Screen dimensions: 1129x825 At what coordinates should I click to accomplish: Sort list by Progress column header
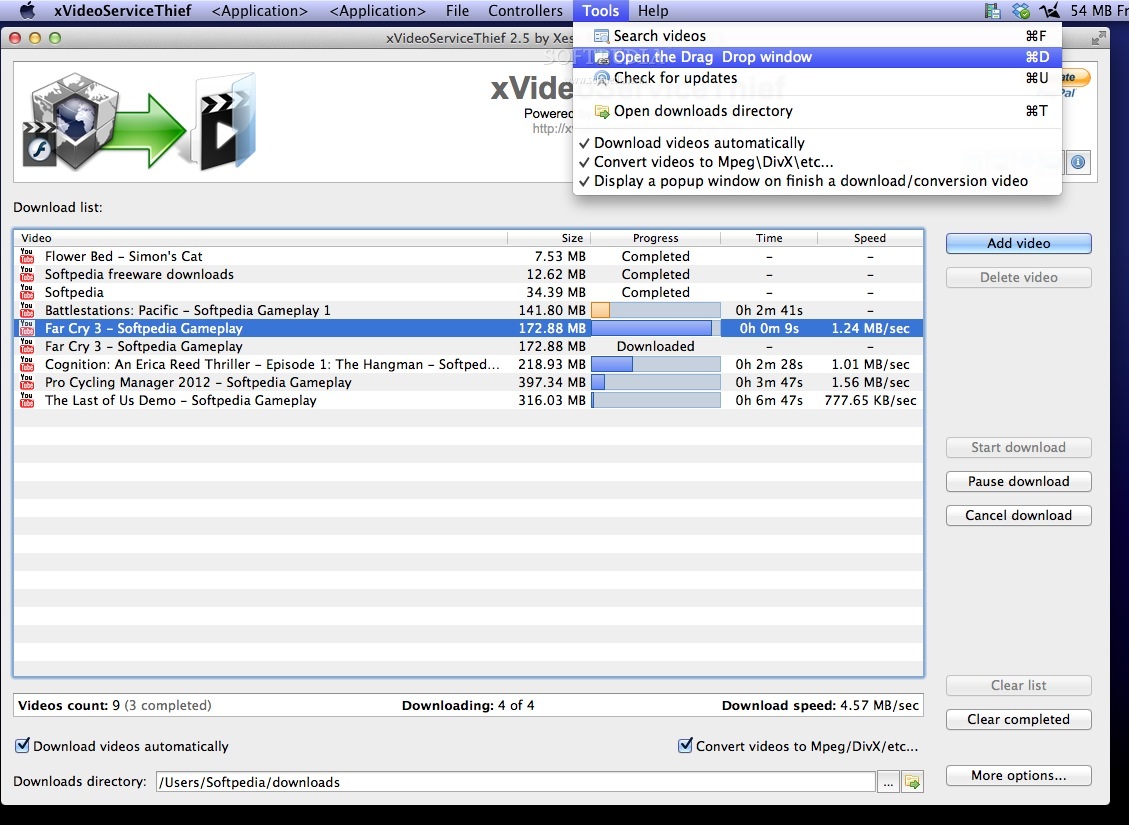click(655, 238)
